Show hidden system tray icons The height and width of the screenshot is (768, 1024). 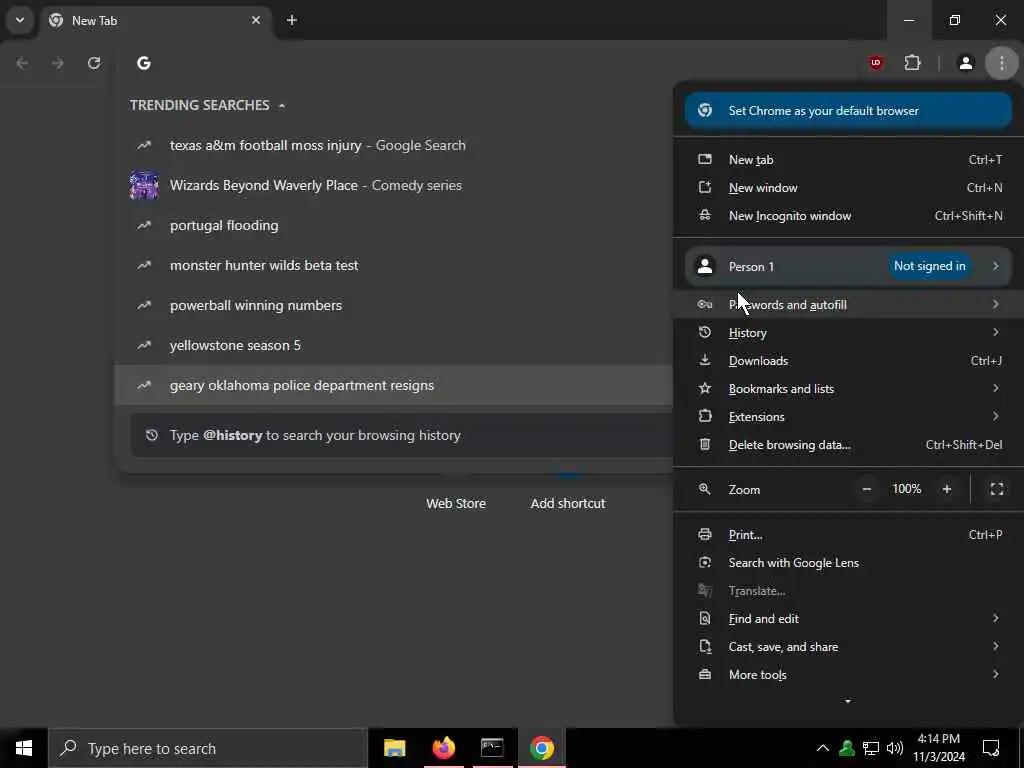pos(823,748)
